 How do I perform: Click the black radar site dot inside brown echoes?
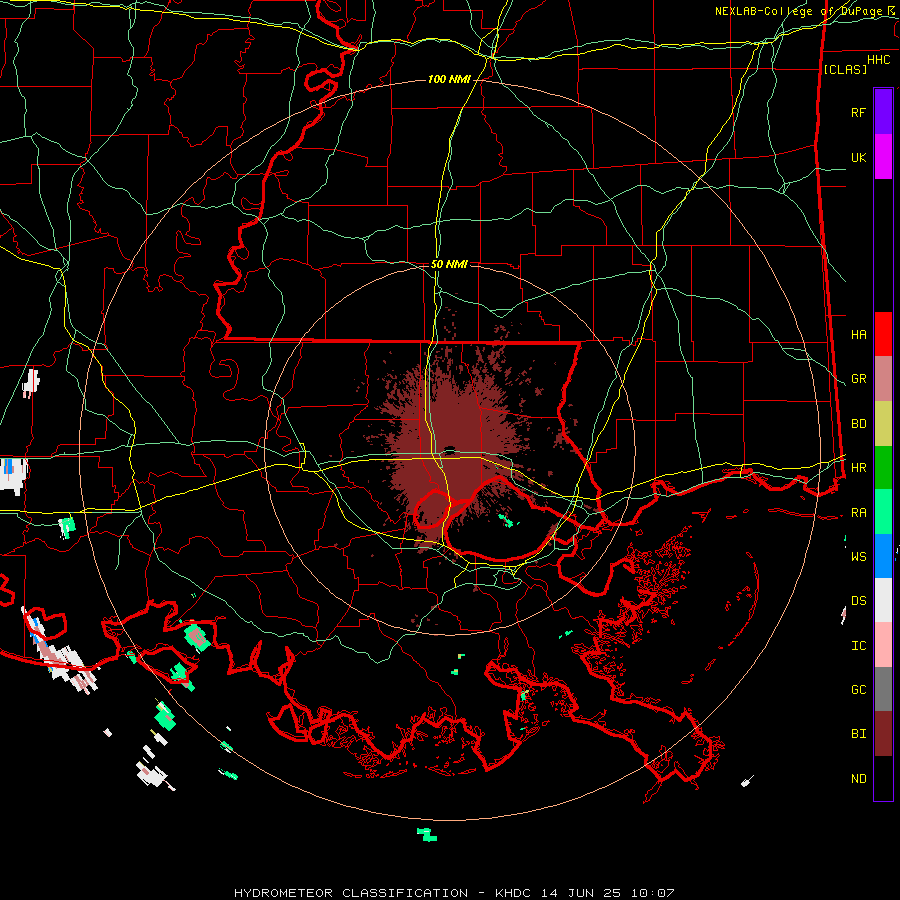pos(449,449)
